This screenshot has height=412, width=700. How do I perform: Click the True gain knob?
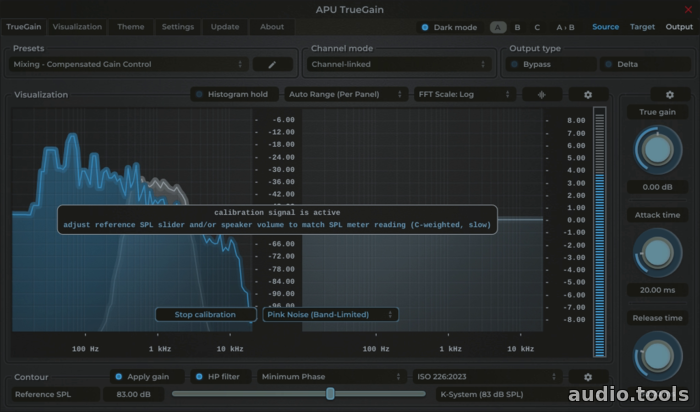click(657, 150)
